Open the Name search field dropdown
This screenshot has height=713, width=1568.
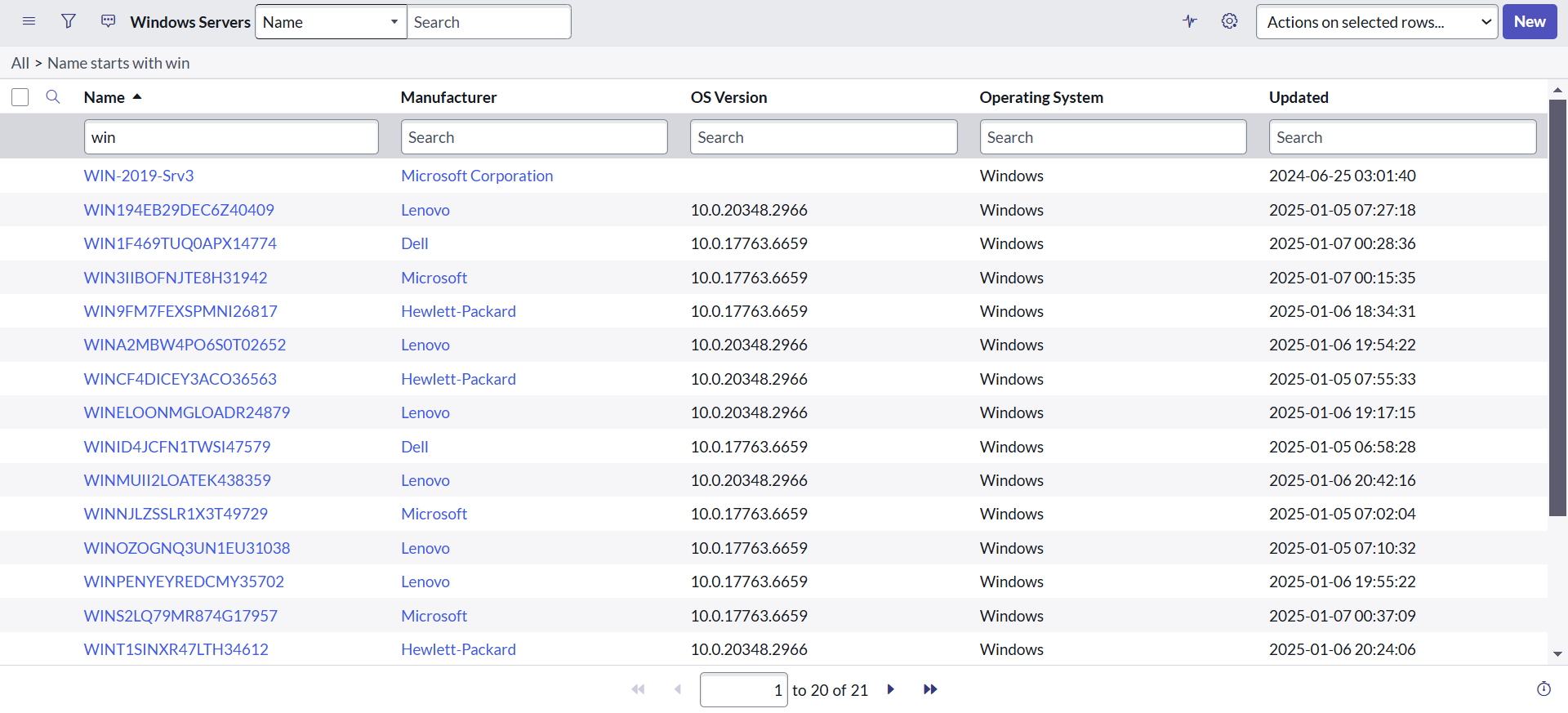click(x=331, y=22)
